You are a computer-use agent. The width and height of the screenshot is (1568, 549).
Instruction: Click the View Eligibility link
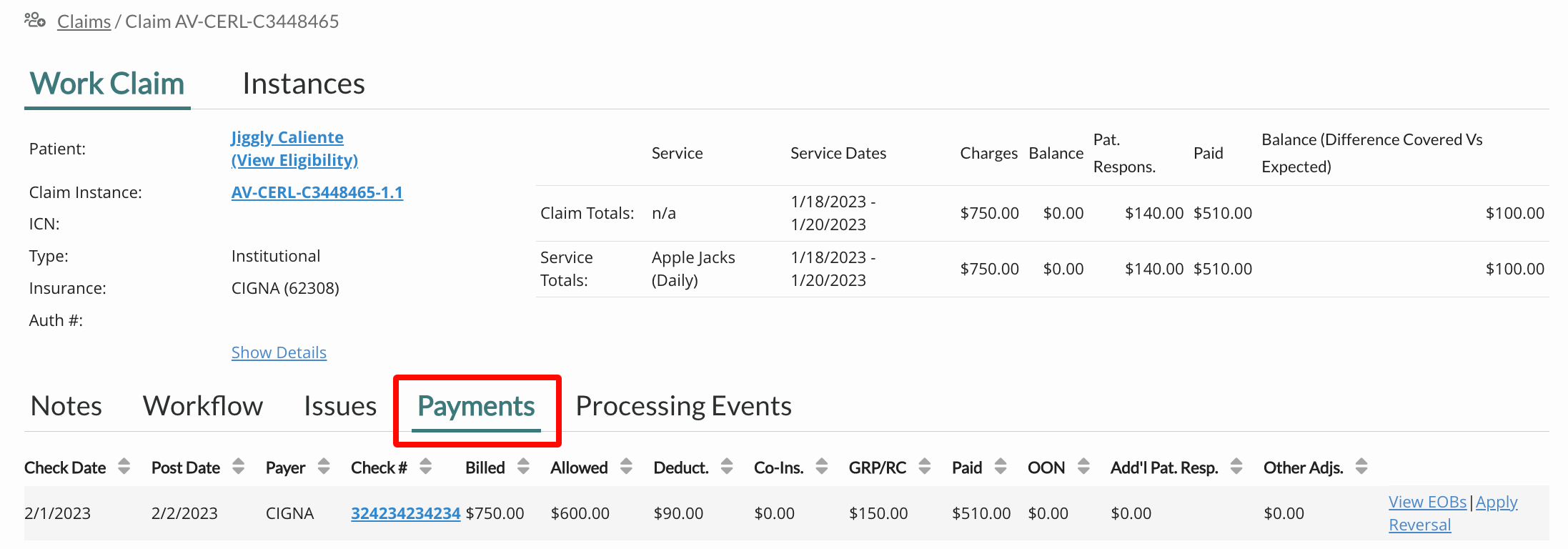tap(294, 160)
